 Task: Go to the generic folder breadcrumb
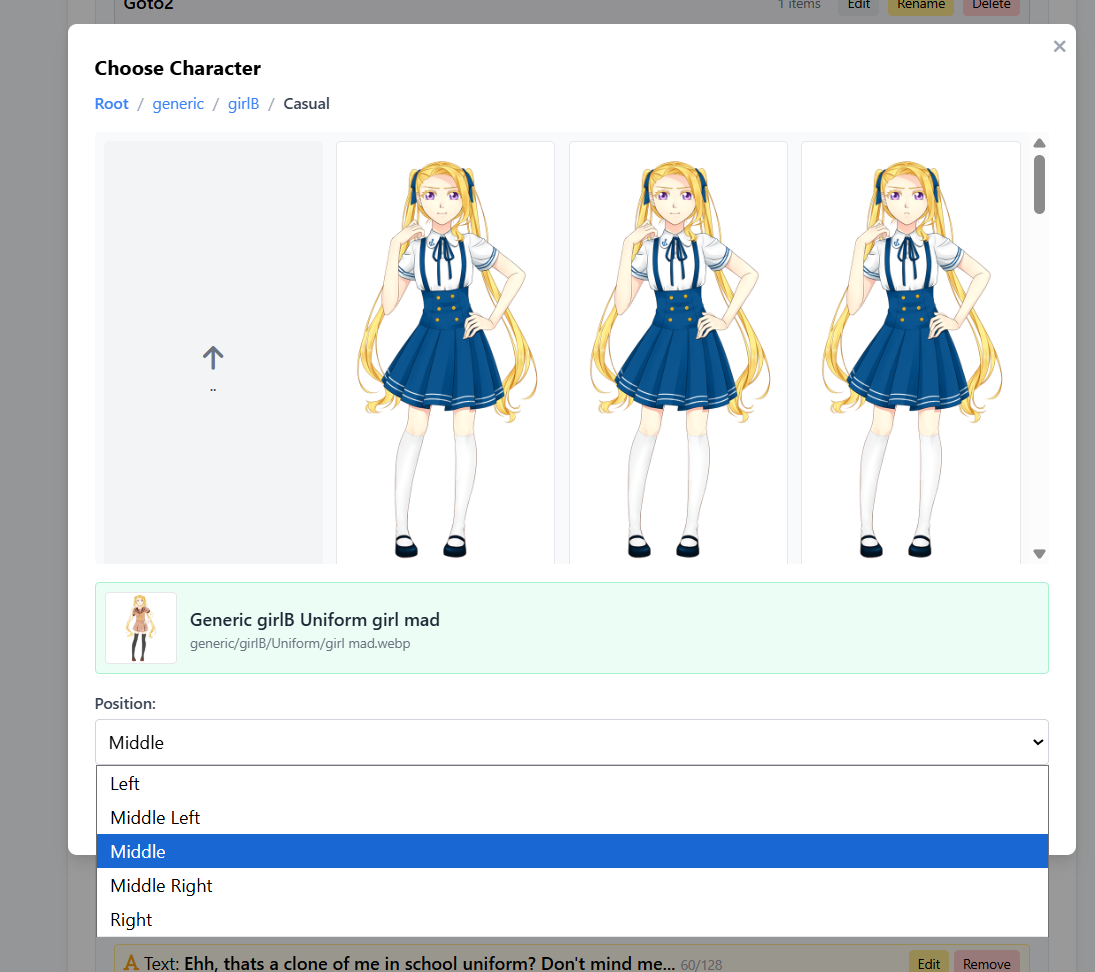click(x=178, y=104)
